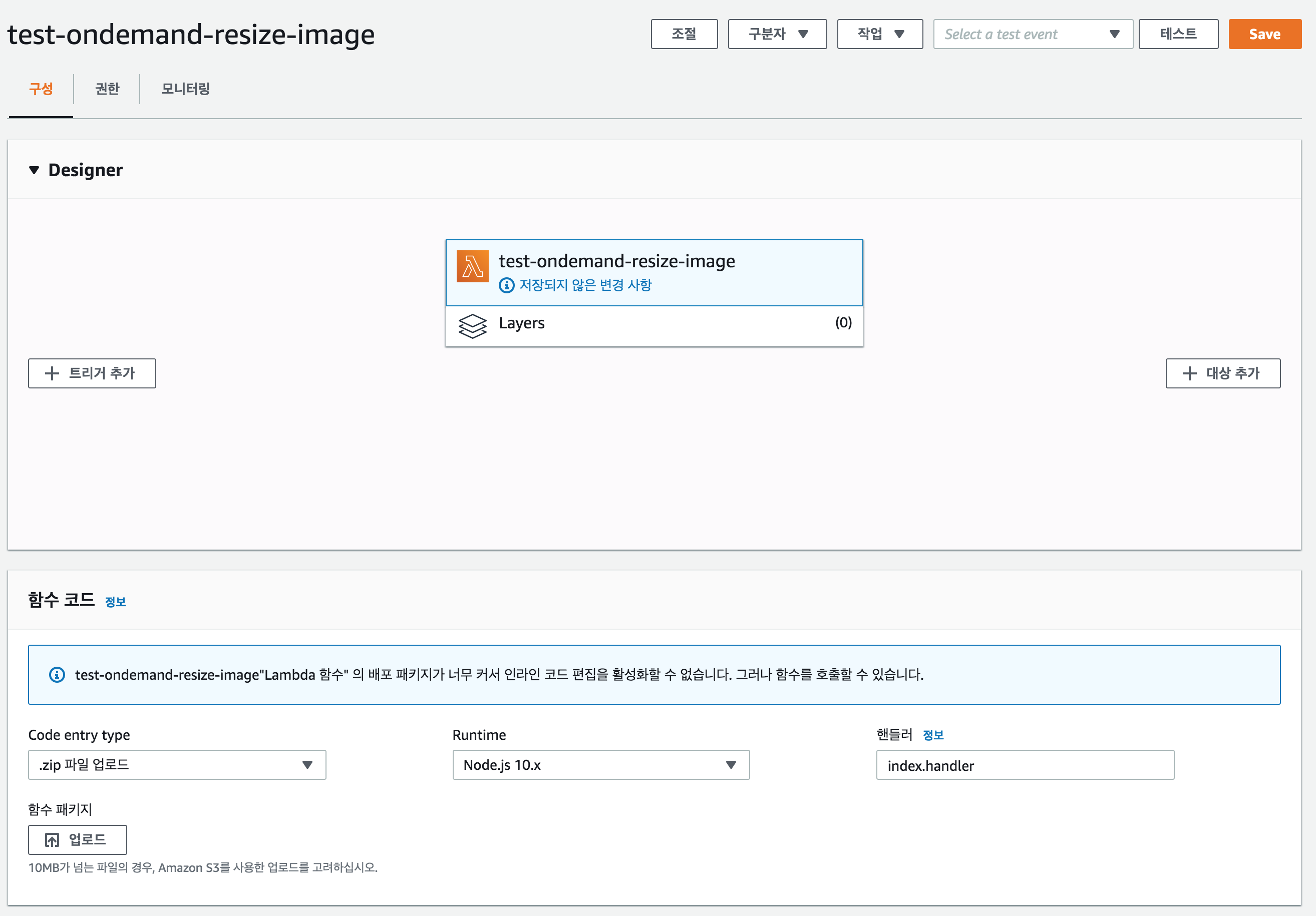Viewport: 1316px width, 916px height.
Task: Switch to the 권한 tab
Action: [x=107, y=89]
